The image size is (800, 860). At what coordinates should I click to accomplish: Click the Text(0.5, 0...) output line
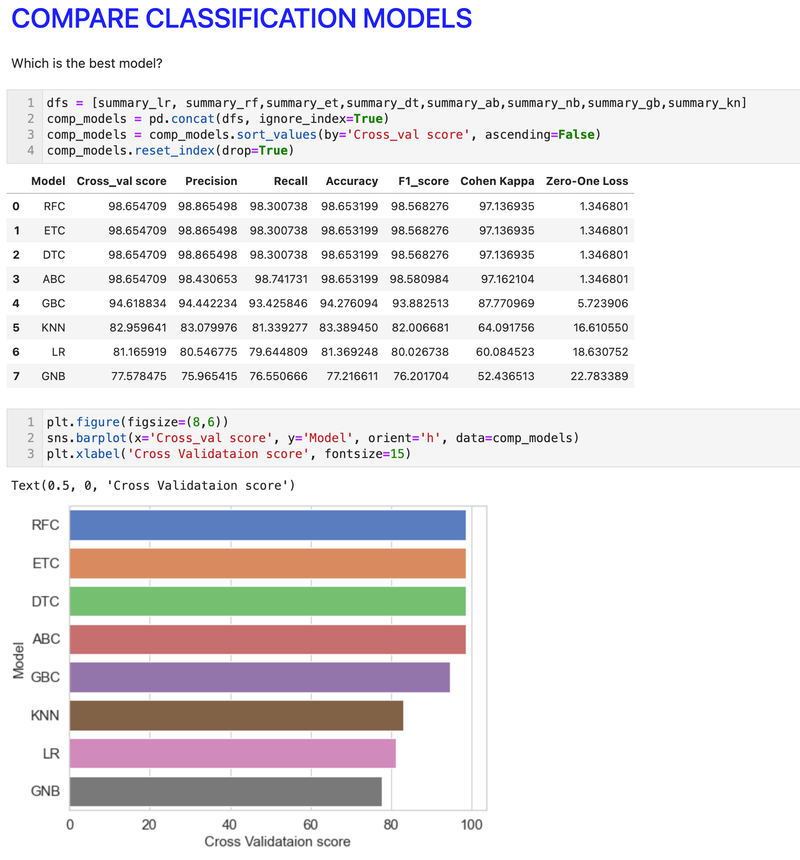(x=152, y=486)
